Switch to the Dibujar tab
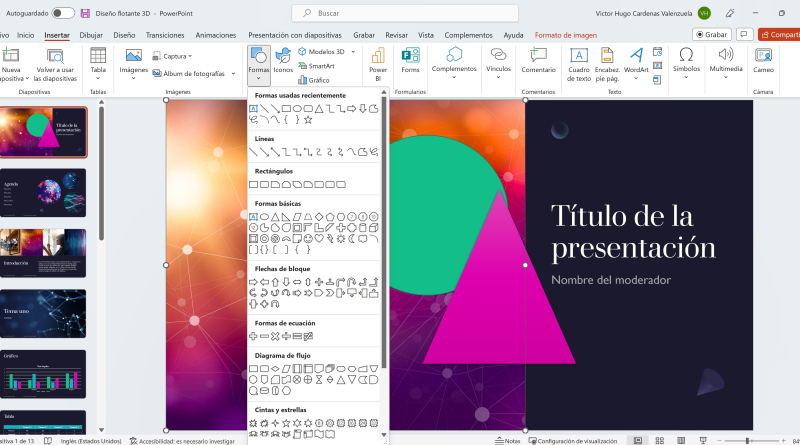Screen dimensions: 800x445 tap(91, 35)
